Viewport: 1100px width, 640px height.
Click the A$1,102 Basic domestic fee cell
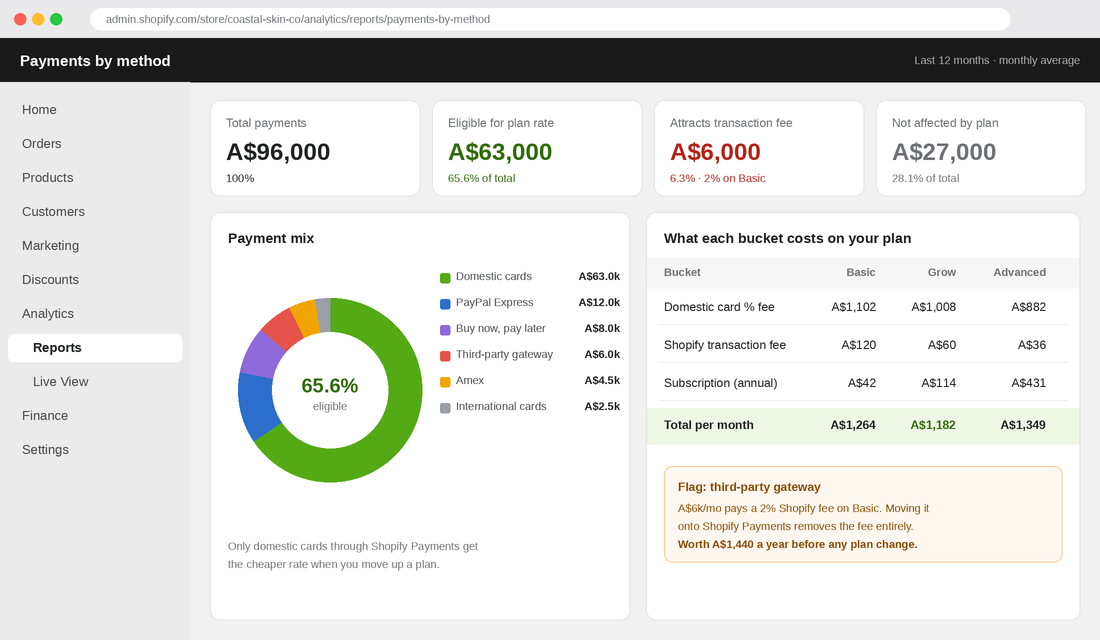click(x=853, y=307)
